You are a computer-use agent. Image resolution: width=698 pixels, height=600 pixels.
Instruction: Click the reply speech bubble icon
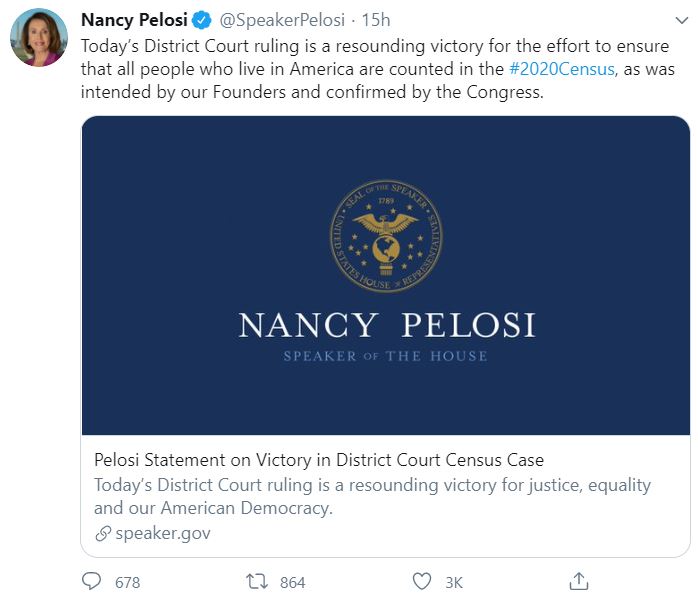[92, 581]
